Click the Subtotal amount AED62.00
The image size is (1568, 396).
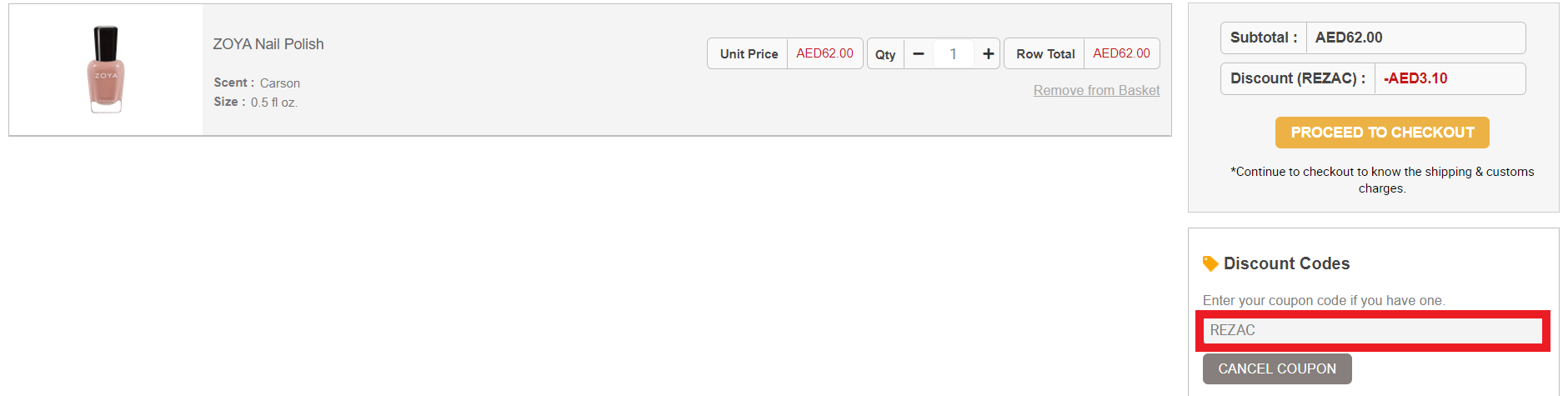pos(1349,38)
